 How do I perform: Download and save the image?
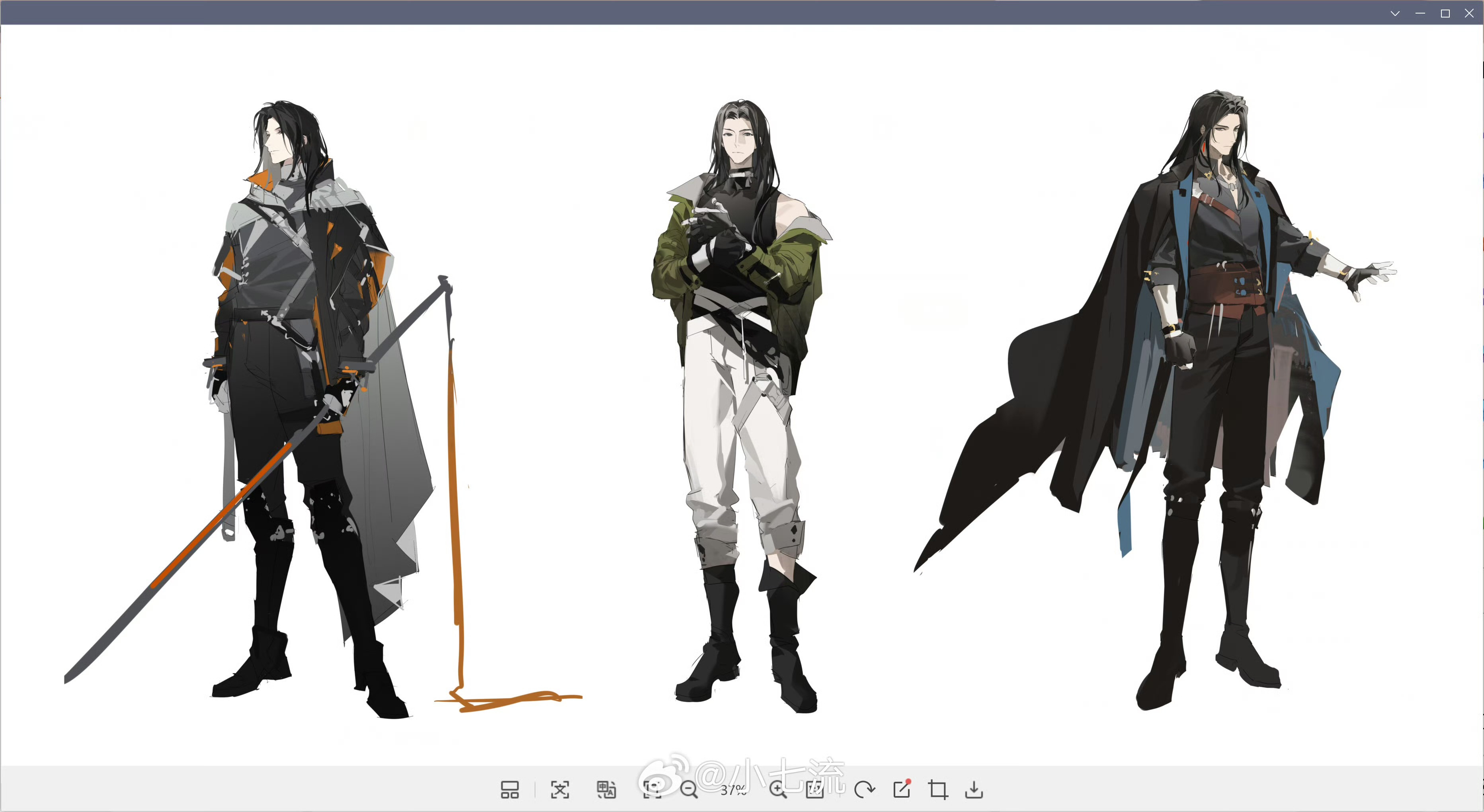coord(974,790)
